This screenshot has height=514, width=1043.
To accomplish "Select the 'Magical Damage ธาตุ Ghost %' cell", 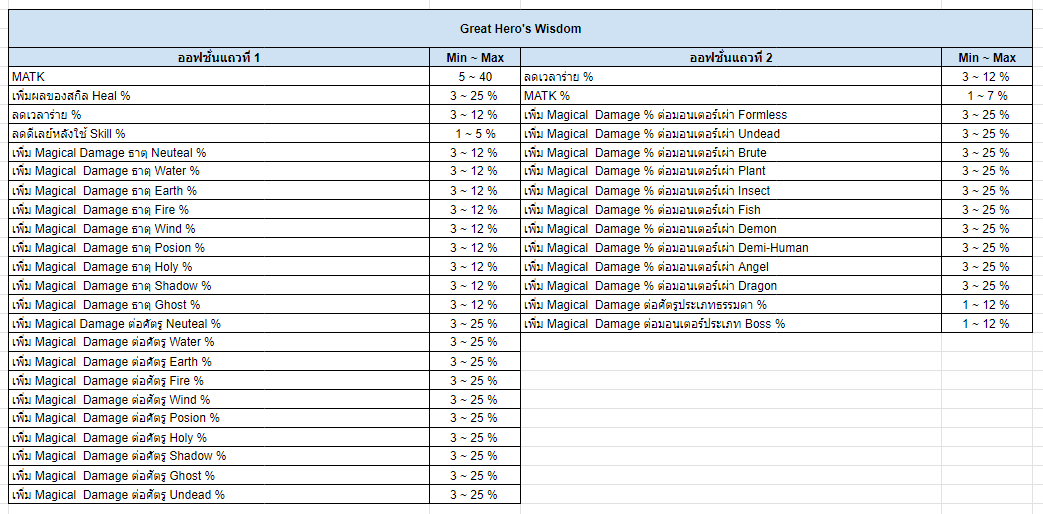I will coord(219,305).
